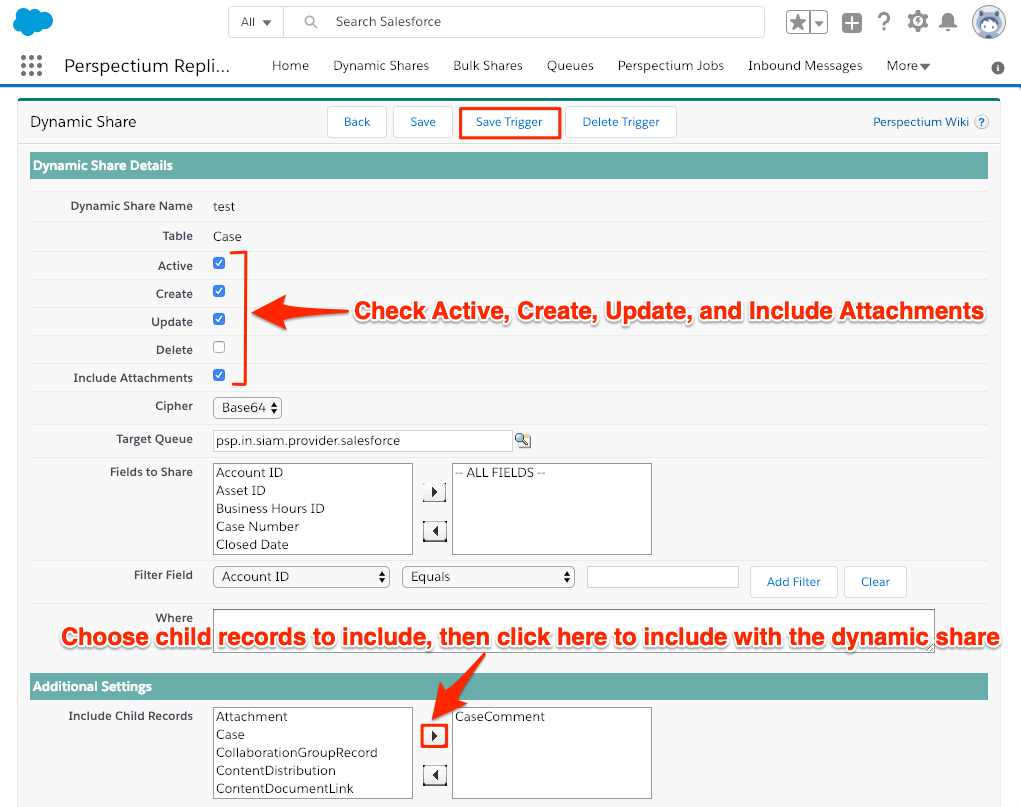Open the Cipher Base64 dropdown
This screenshot has height=807, width=1021.
(247, 408)
